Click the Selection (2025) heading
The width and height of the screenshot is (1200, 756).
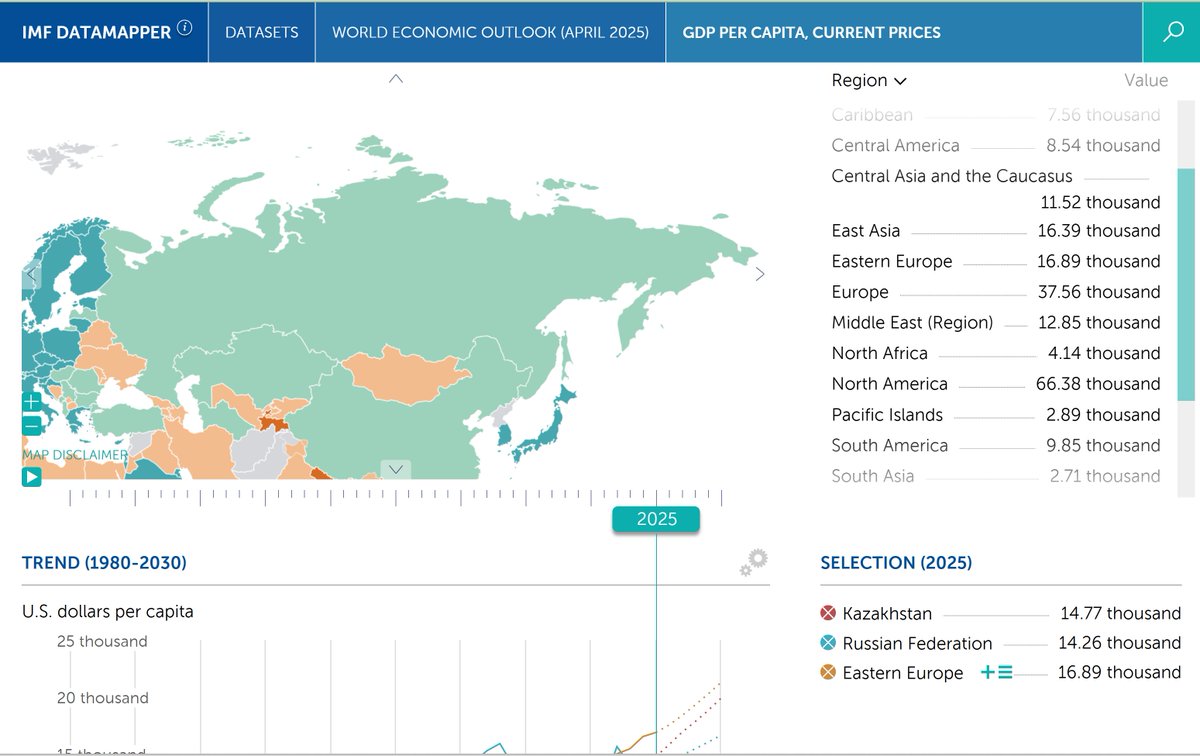coord(896,563)
